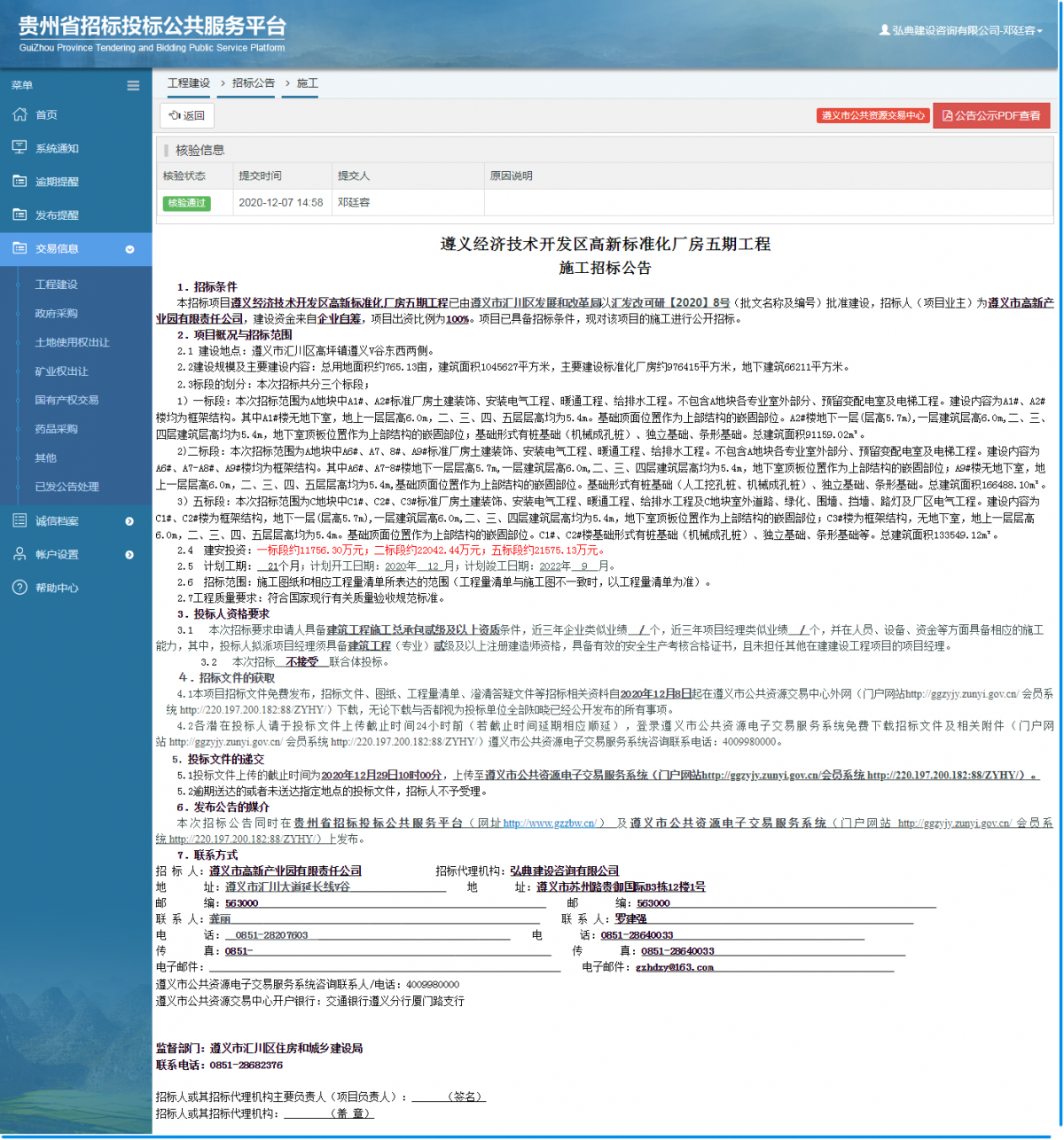1064x1140 pixels.
Task: Open 帮助中心 via the question mark icon
Action: click(x=18, y=587)
